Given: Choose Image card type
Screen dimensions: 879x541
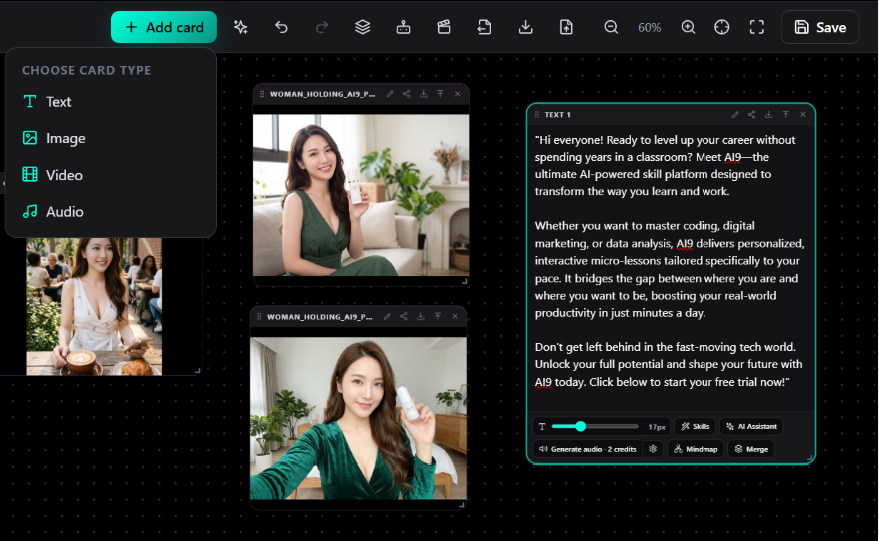Looking at the screenshot, I should pos(110,138).
